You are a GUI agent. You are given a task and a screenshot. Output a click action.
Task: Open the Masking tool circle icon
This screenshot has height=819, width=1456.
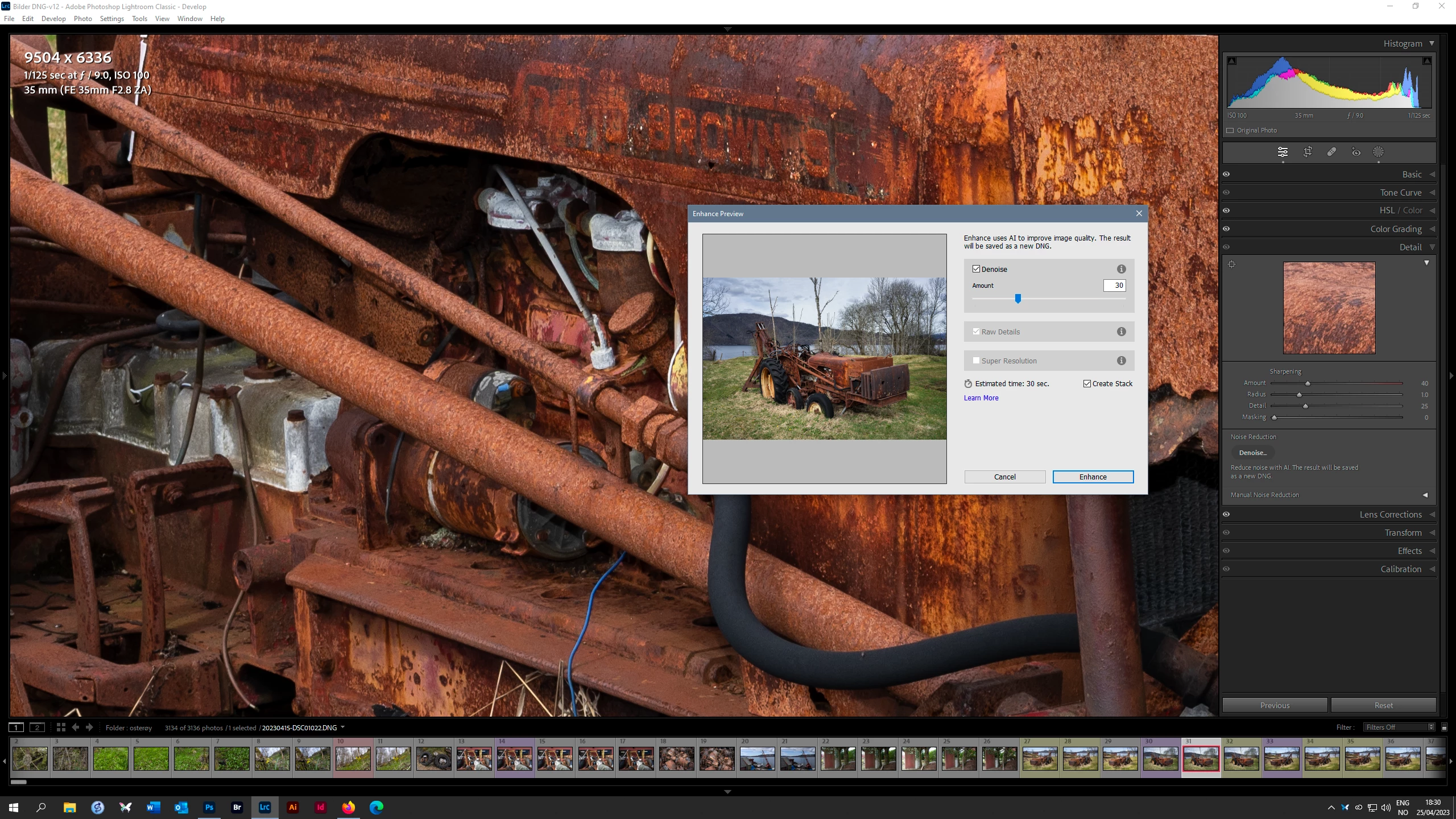[1378, 152]
